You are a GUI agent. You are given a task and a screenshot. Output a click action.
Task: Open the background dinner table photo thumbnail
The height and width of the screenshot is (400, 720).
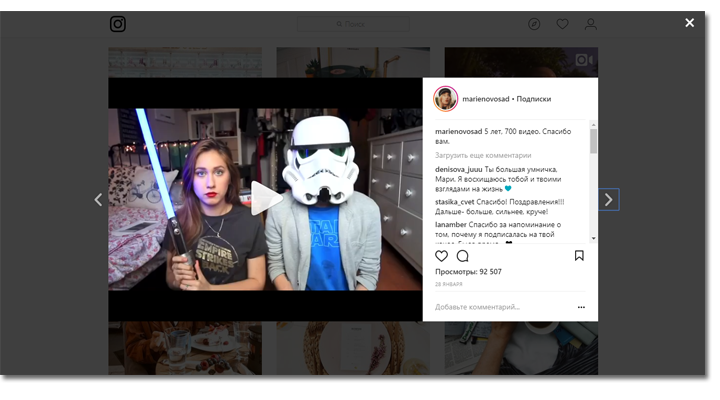(185, 348)
